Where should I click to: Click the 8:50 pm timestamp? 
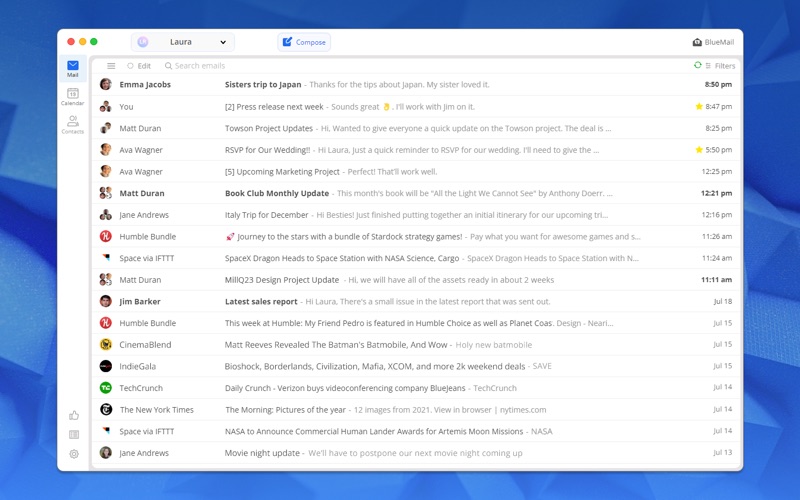click(x=718, y=84)
